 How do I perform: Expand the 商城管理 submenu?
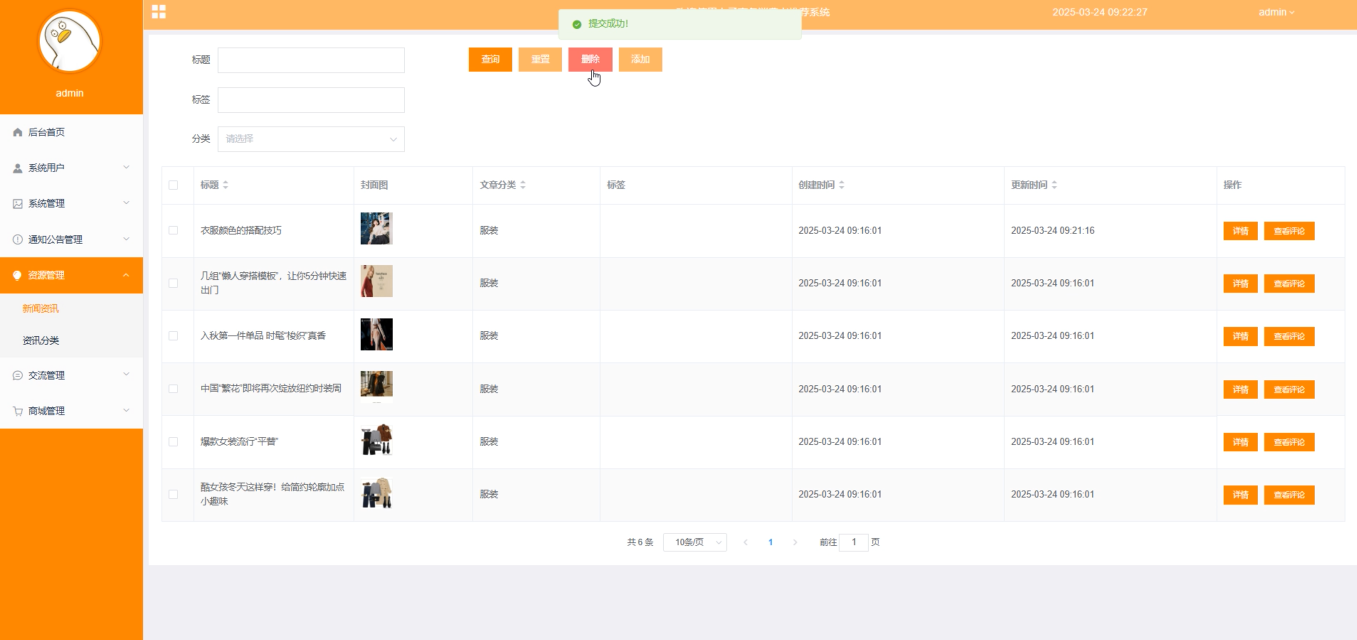click(x=126, y=410)
